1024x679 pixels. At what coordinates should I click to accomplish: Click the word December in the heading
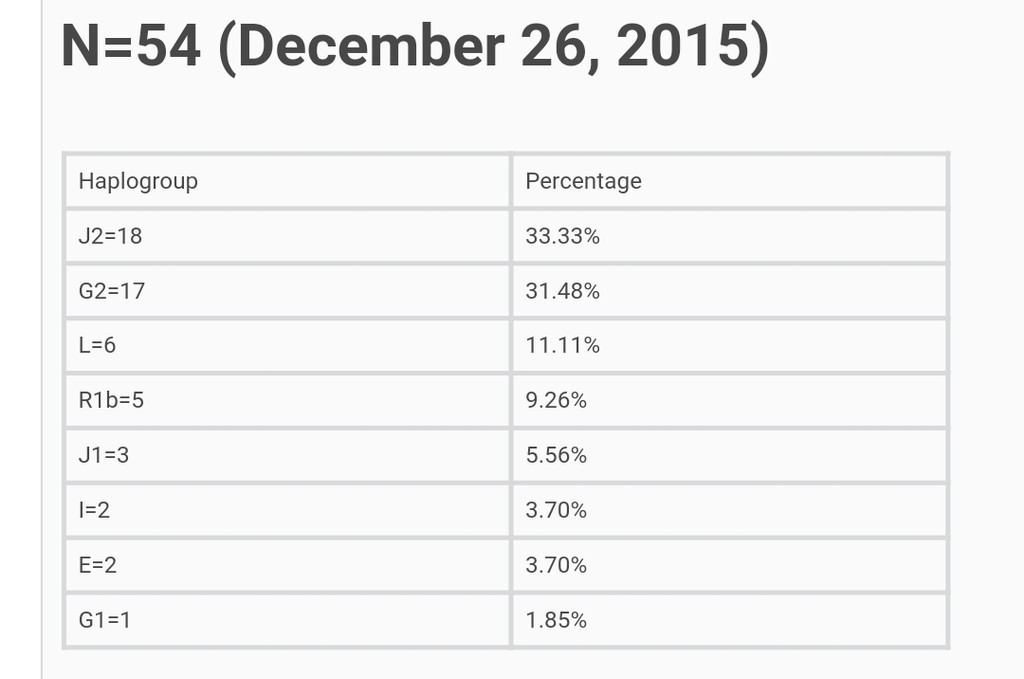(372, 46)
